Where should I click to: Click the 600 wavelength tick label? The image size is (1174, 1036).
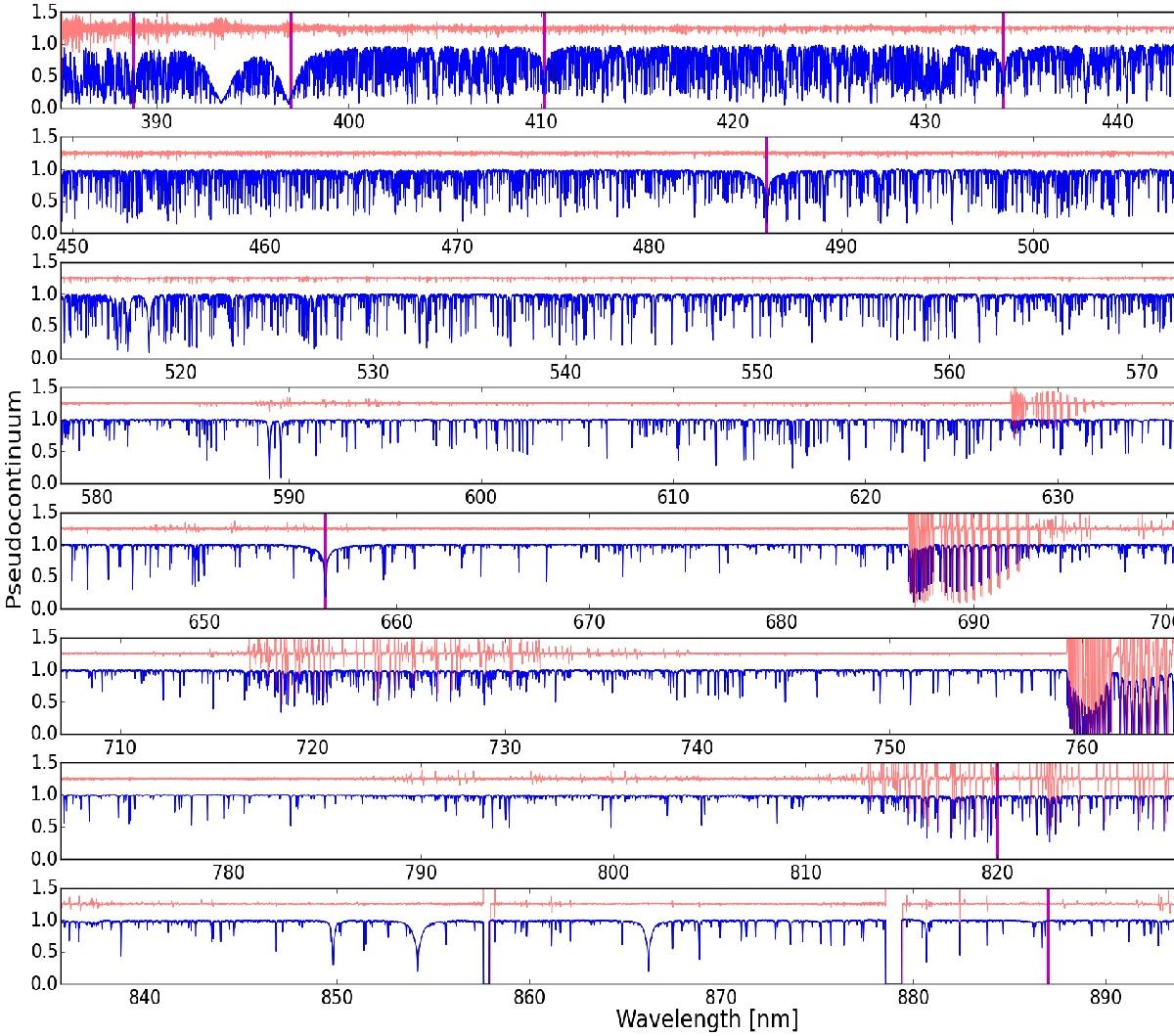480,497
